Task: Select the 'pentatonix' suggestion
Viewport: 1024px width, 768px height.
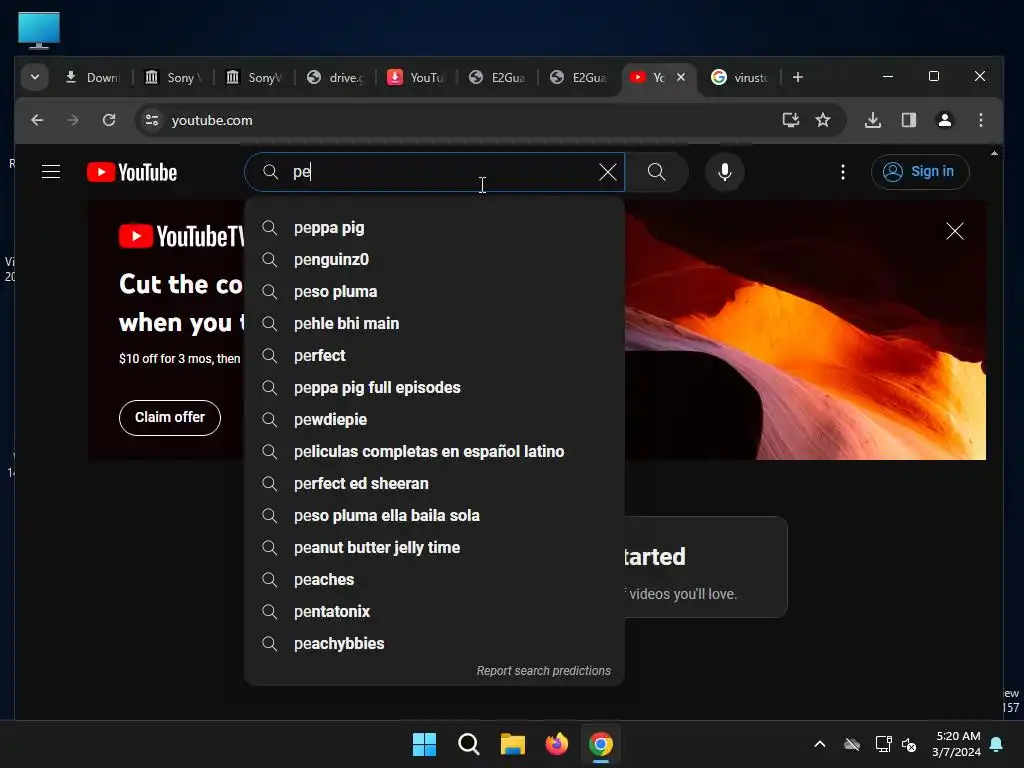Action: pos(434,611)
